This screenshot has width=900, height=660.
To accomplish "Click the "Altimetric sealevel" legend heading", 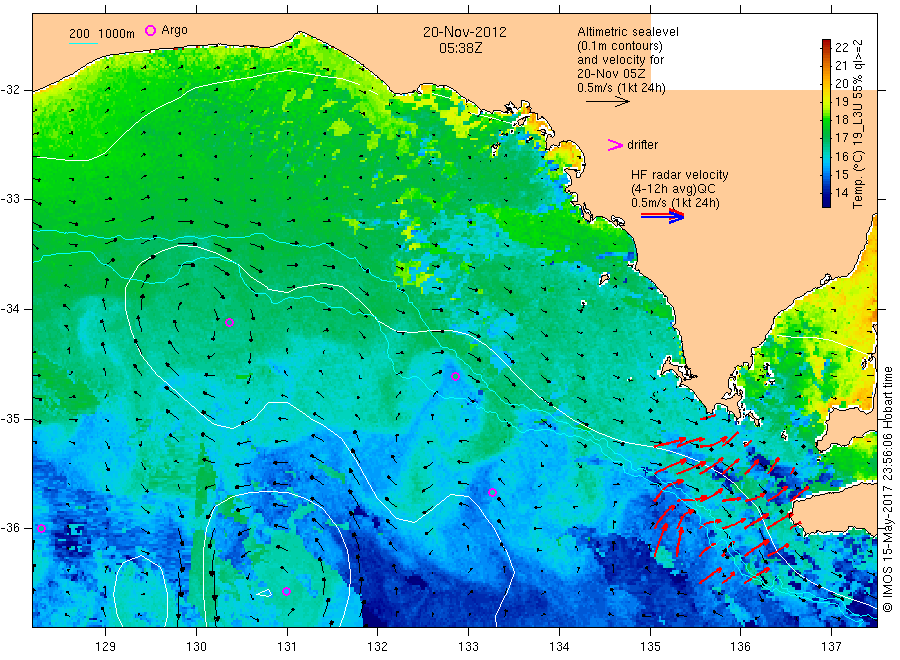I will point(628,32).
